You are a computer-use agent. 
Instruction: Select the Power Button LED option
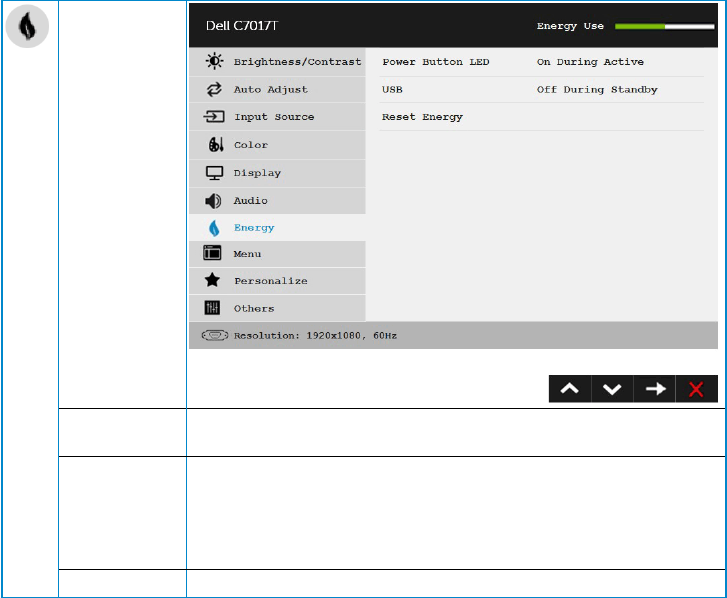pos(435,62)
